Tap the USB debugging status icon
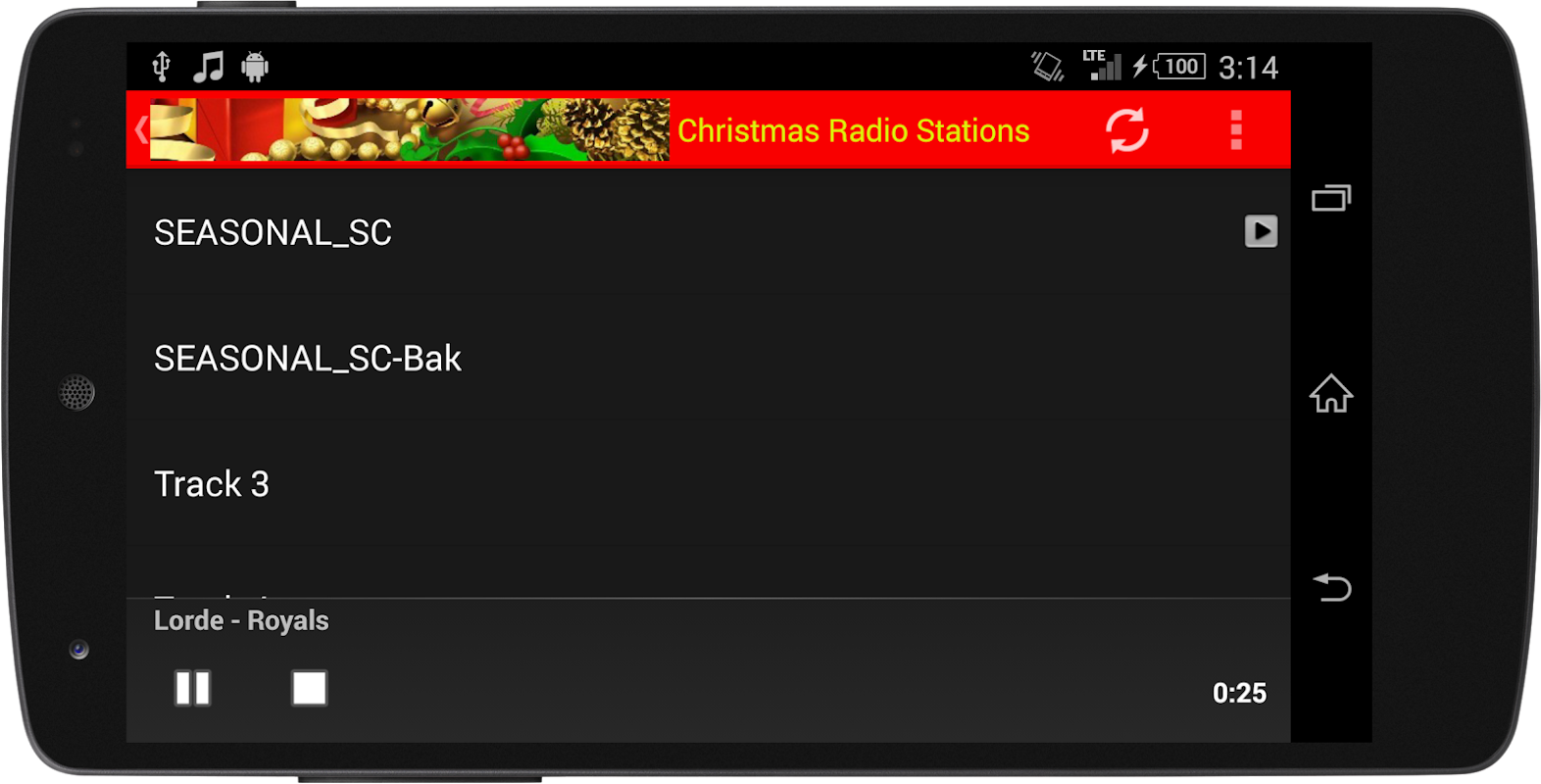The height and width of the screenshot is (784, 1541). coord(162,67)
